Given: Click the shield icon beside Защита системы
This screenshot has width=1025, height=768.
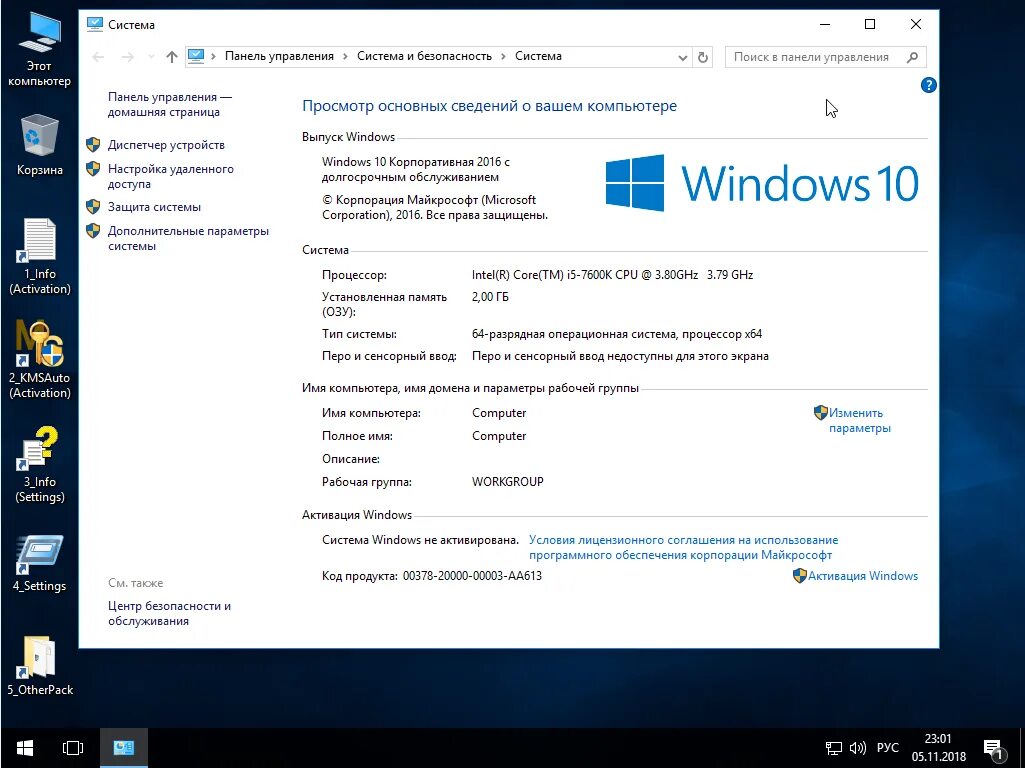Looking at the screenshot, I should (93, 207).
